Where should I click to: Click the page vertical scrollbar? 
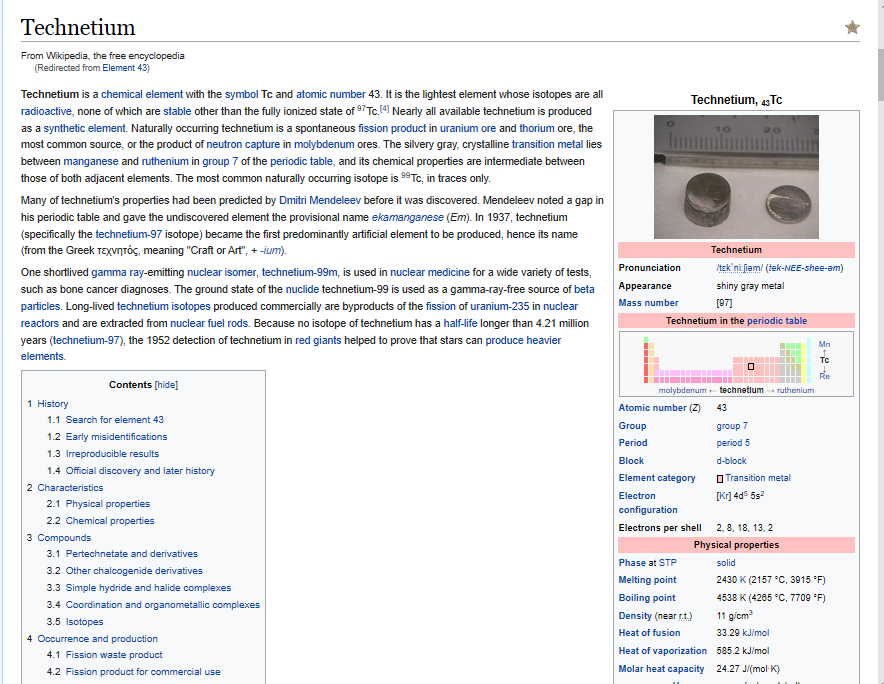pyautogui.click(x=880, y=73)
